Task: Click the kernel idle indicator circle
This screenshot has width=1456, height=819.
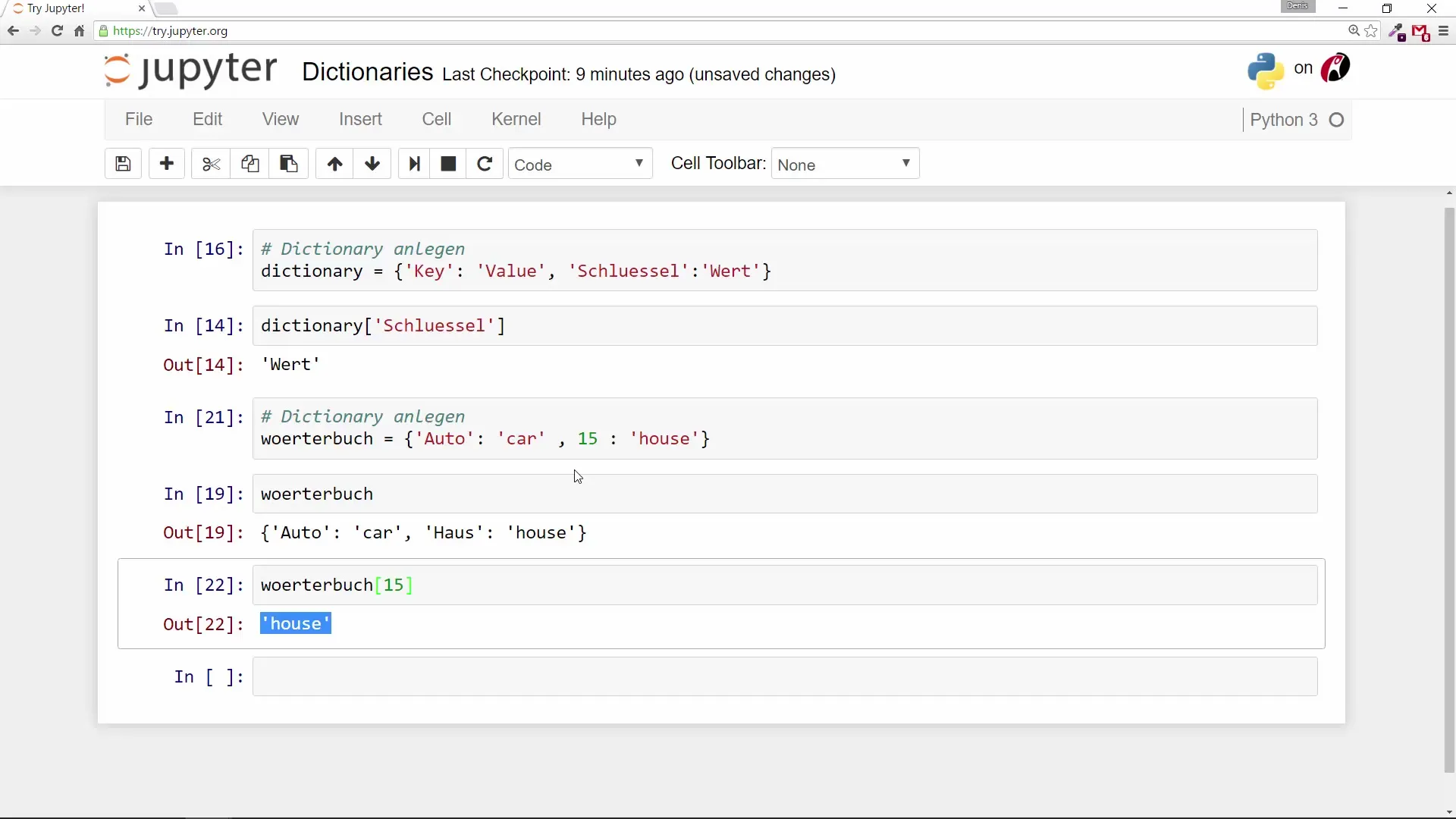Action: pyautogui.click(x=1337, y=120)
